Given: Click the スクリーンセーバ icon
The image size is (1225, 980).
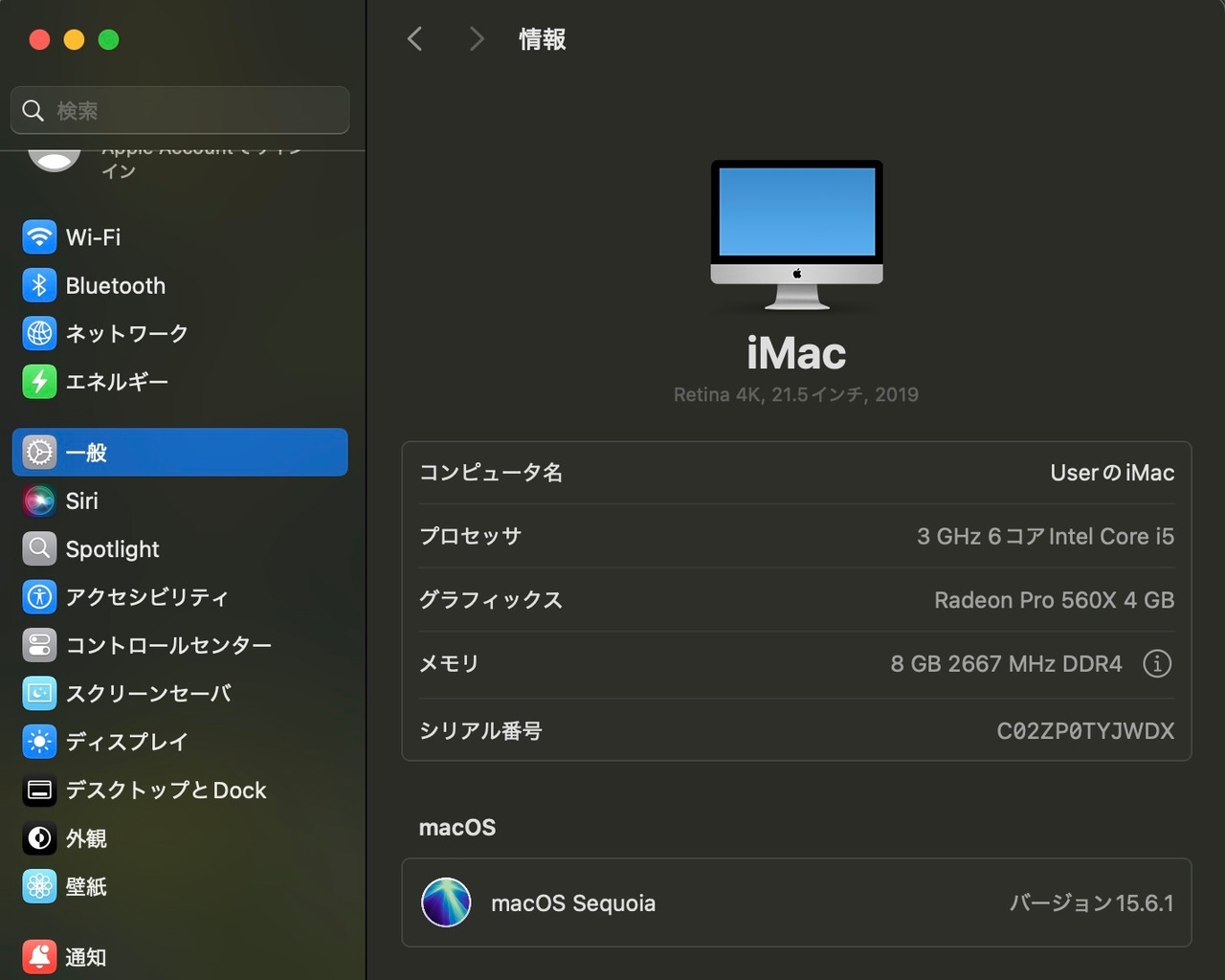Looking at the screenshot, I should point(39,693).
